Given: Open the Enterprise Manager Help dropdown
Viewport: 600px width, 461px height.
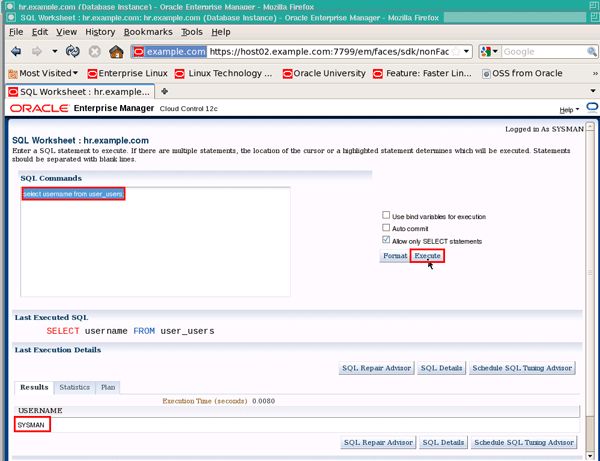Looking at the screenshot, I should 569,110.
